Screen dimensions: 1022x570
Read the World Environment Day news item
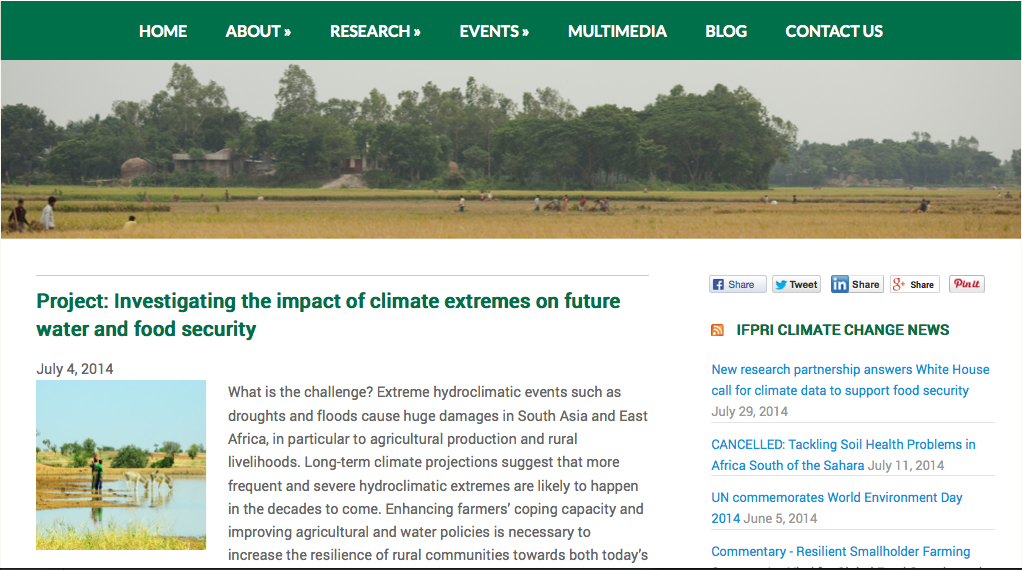(836, 507)
